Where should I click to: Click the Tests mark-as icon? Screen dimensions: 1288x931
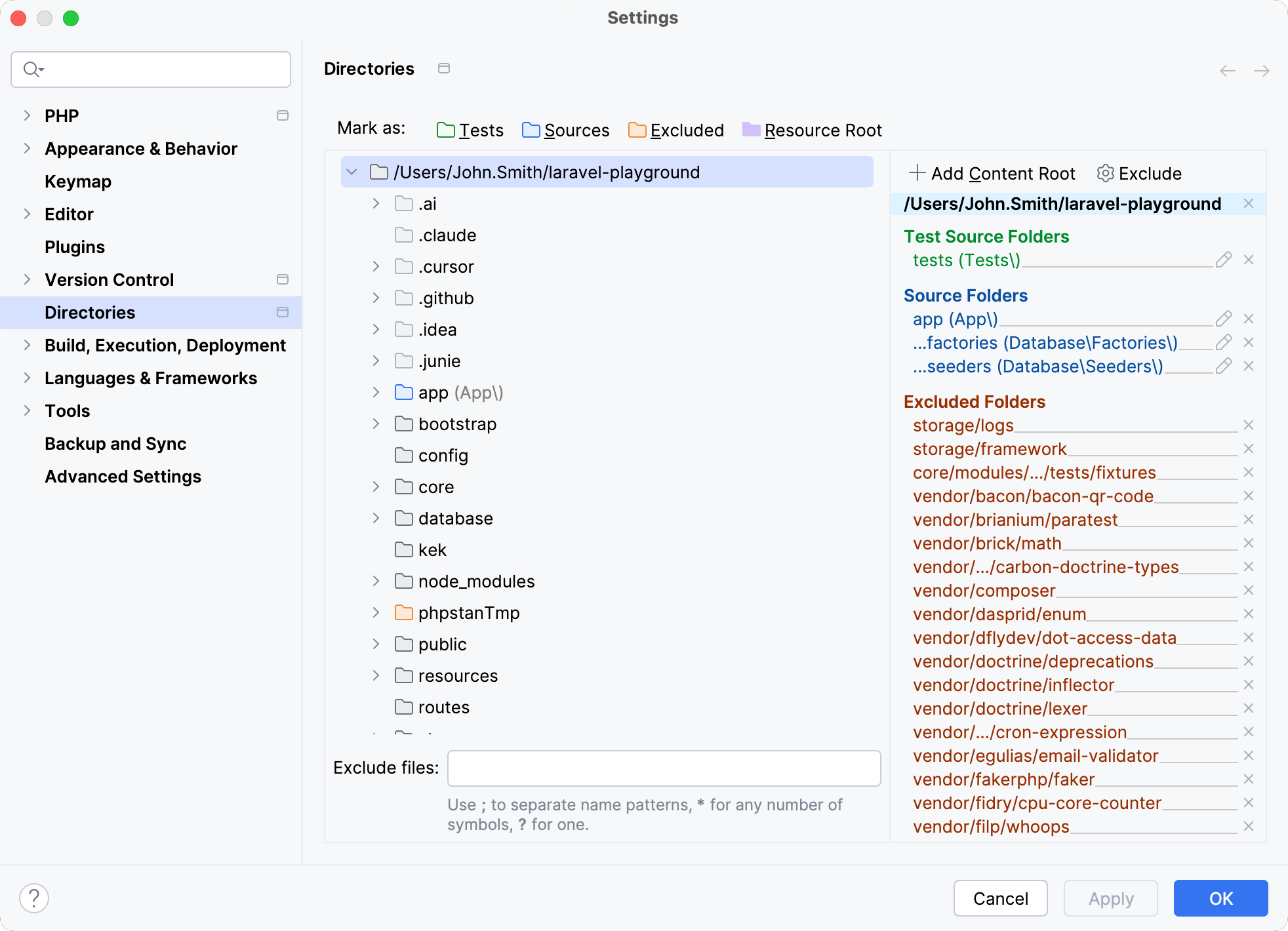pos(445,130)
